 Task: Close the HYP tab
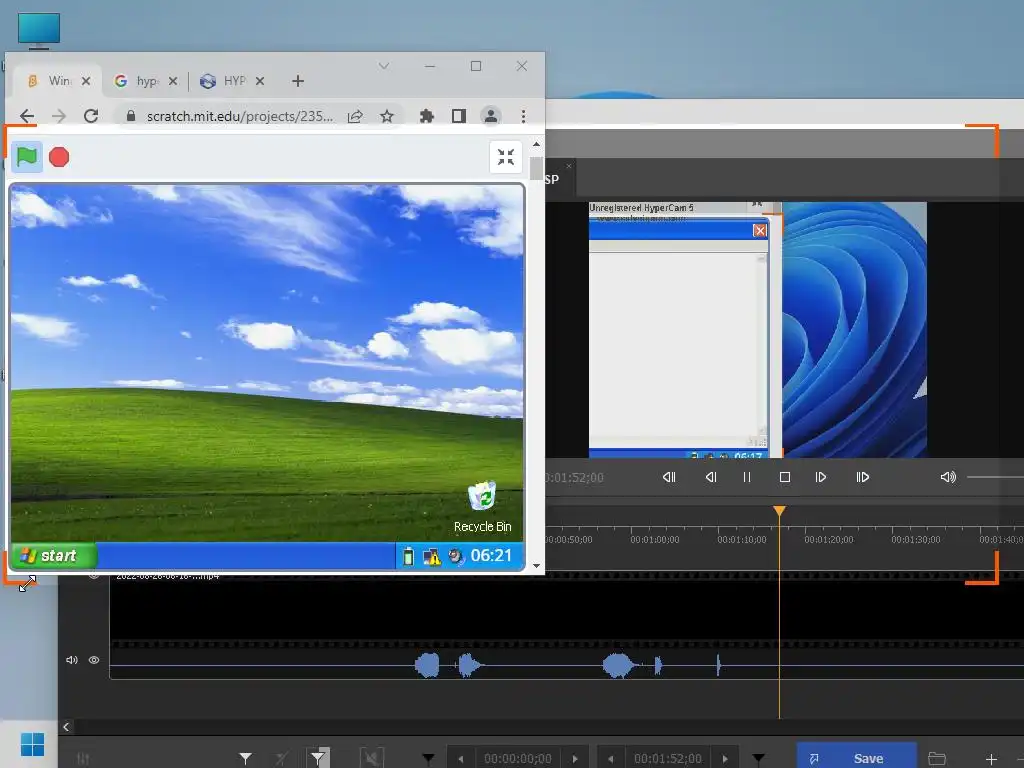(260, 81)
